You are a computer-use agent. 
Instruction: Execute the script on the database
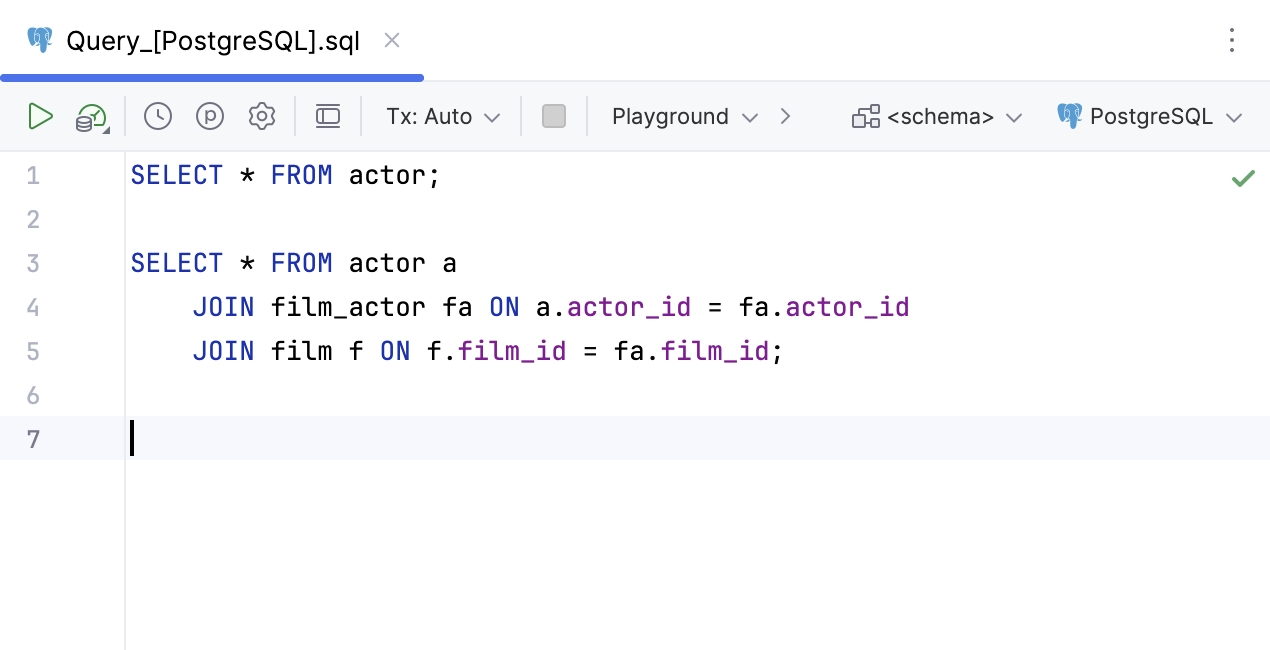click(88, 116)
